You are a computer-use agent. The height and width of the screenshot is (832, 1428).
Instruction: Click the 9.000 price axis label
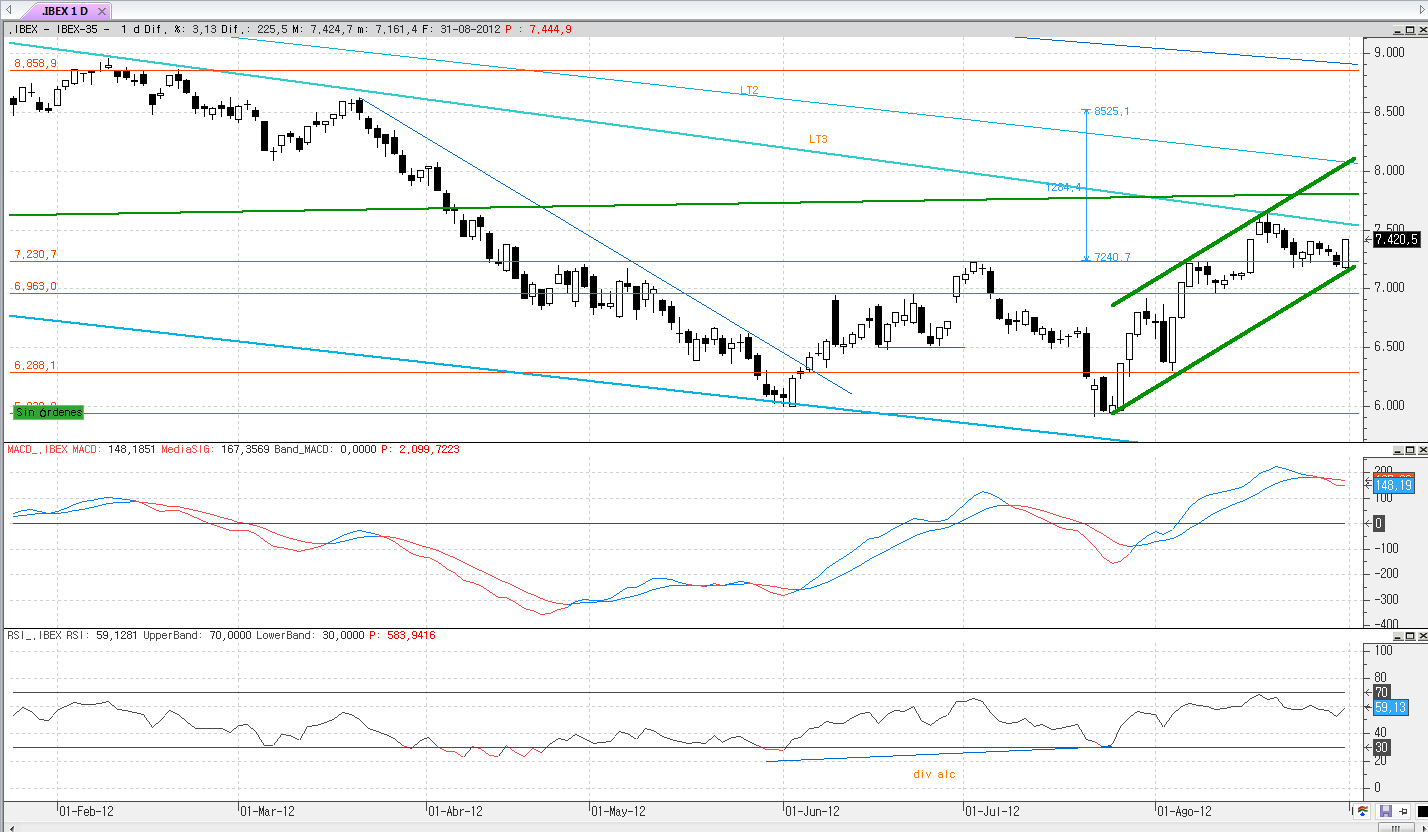tap(1391, 52)
